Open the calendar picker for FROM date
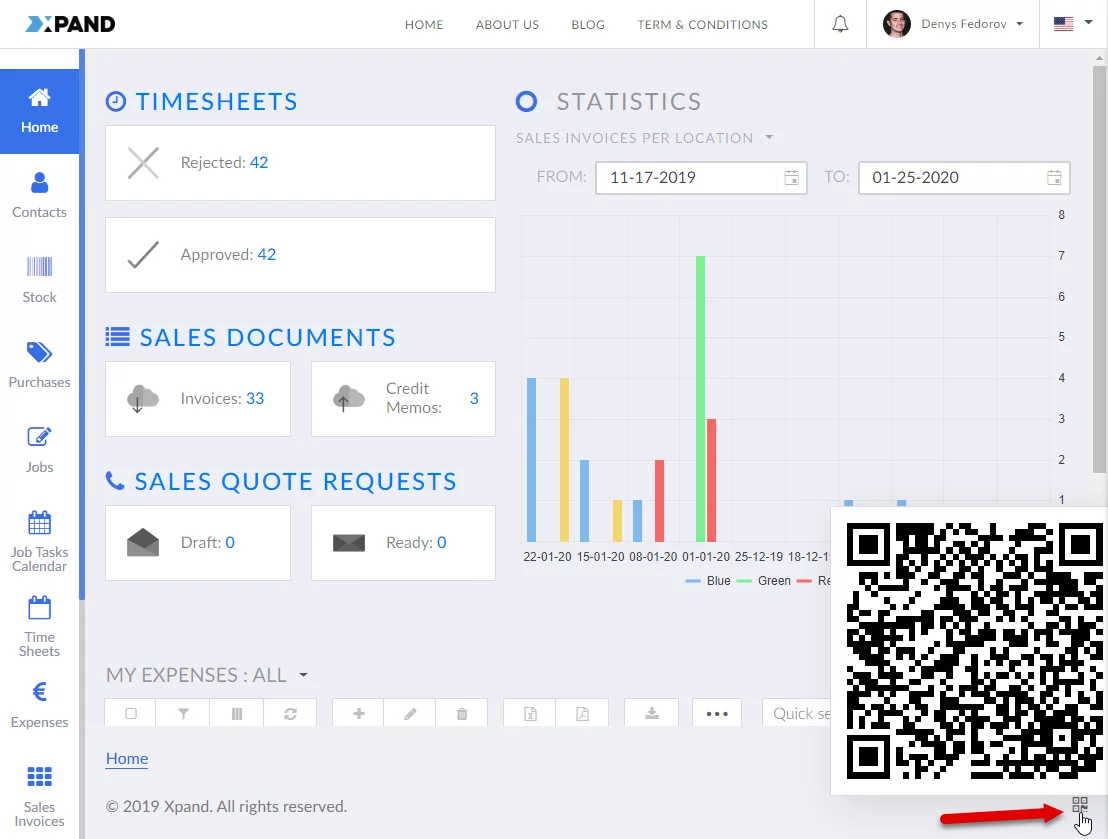Image resolution: width=1108 pixels, height=839 pixels. [791, 178]
